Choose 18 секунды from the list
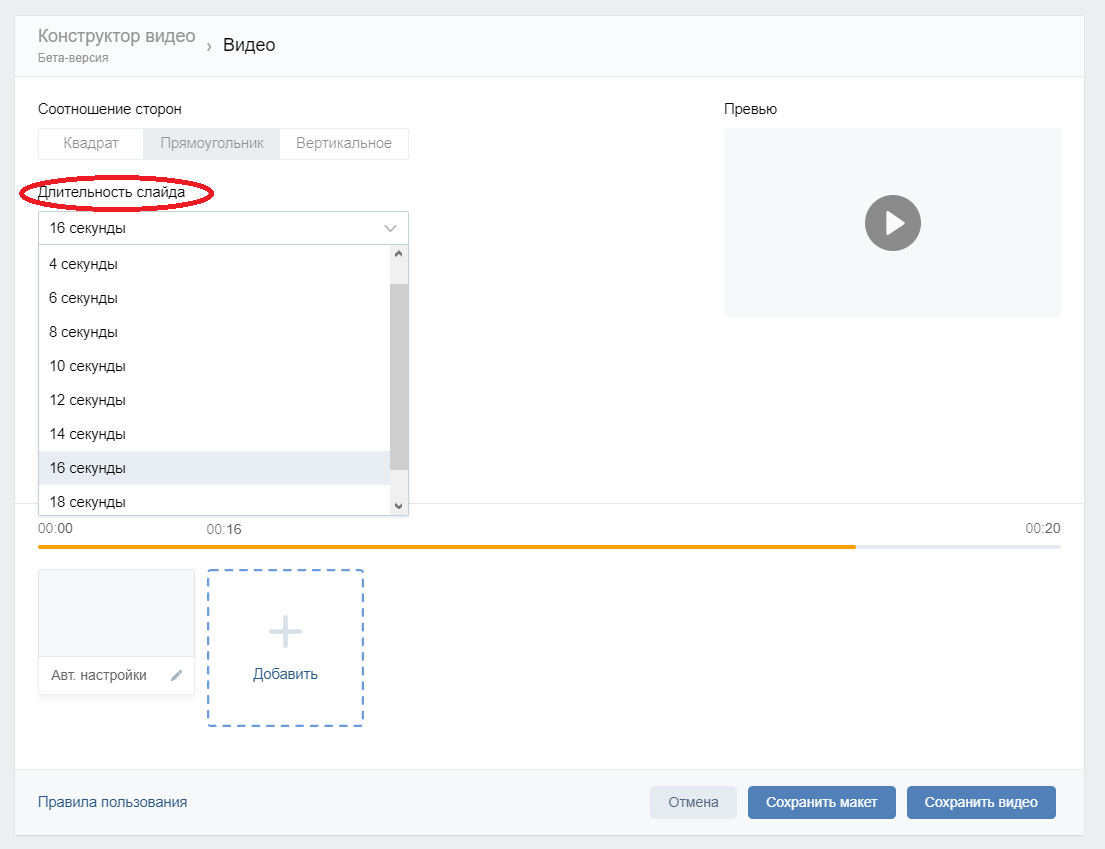 (x=214, y=500)
